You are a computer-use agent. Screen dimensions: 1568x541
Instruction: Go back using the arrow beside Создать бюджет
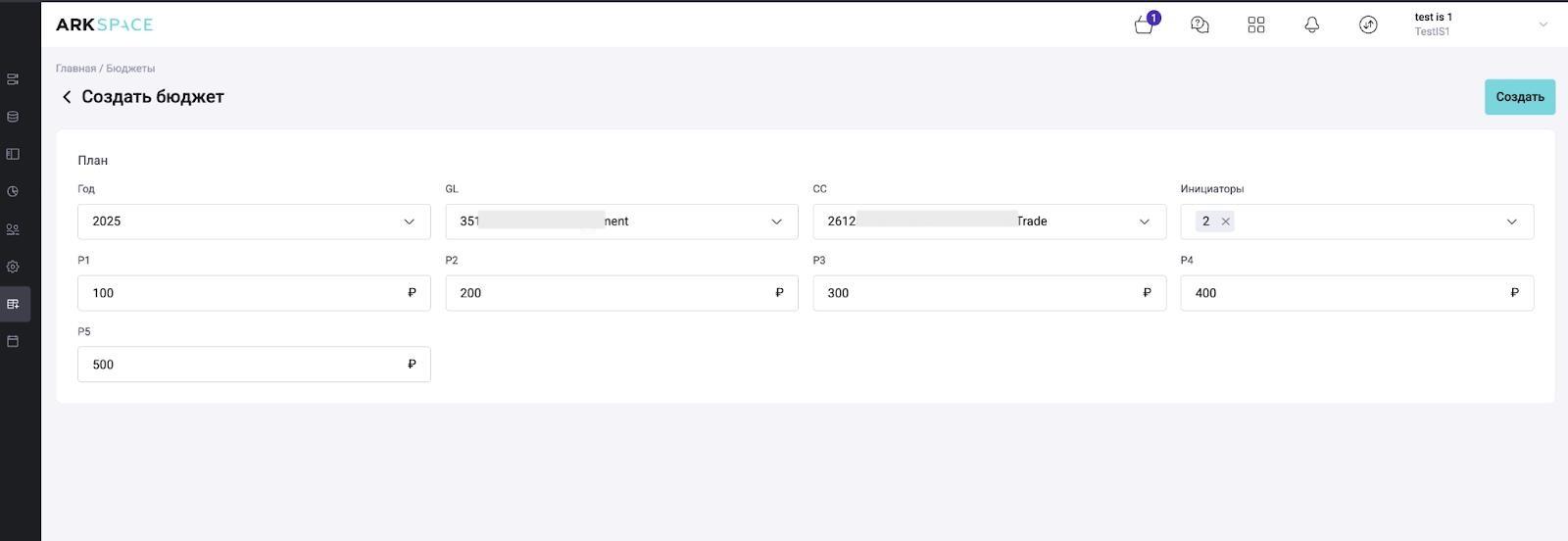tap(67, 97)
